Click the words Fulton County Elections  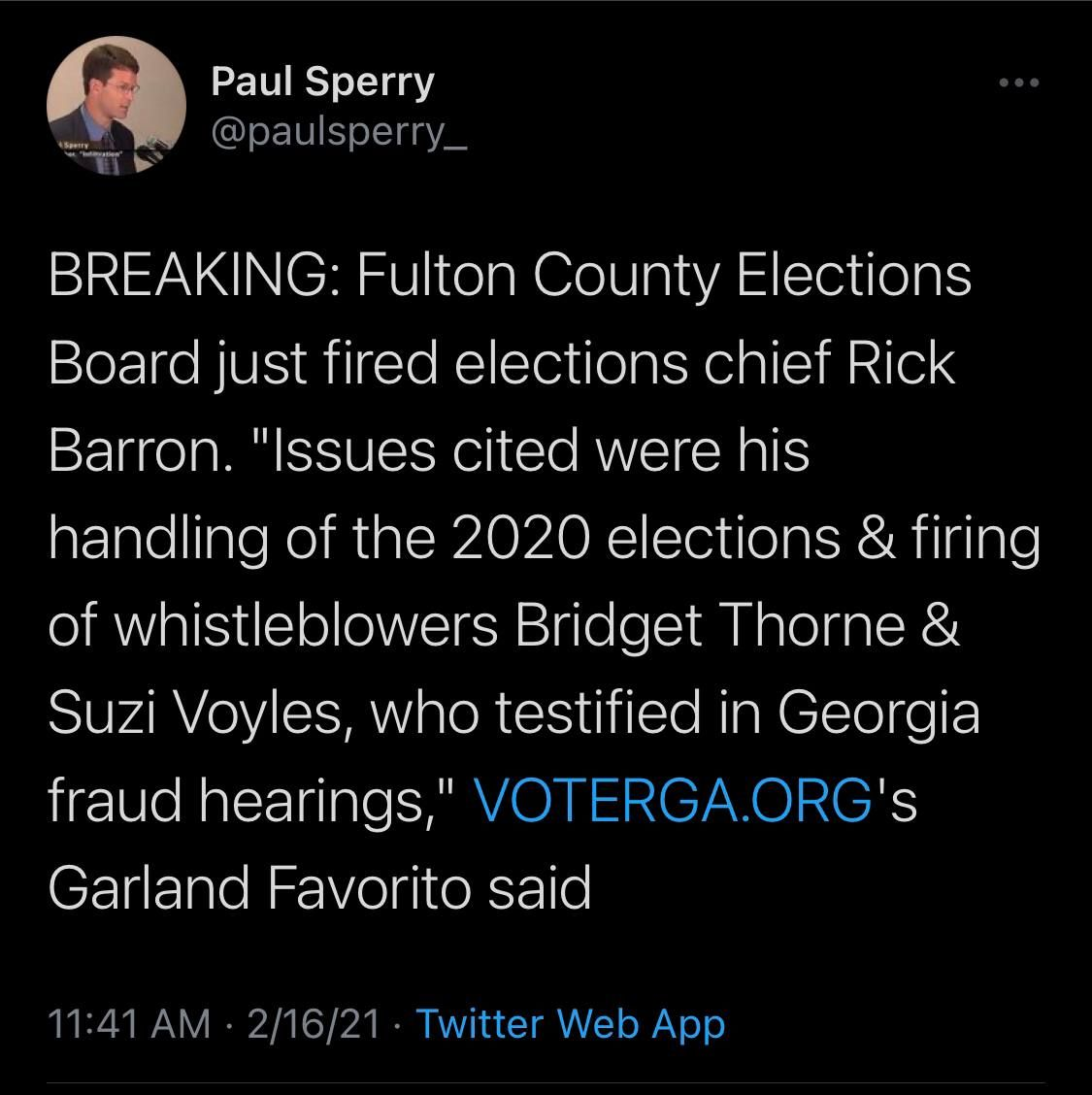click(x=664, y=275)
